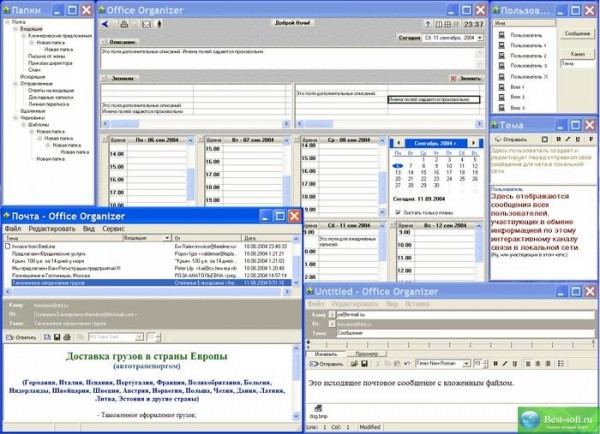
Task: Click the print icon in Почта reply toolbar
Action: tap(67, 337)
